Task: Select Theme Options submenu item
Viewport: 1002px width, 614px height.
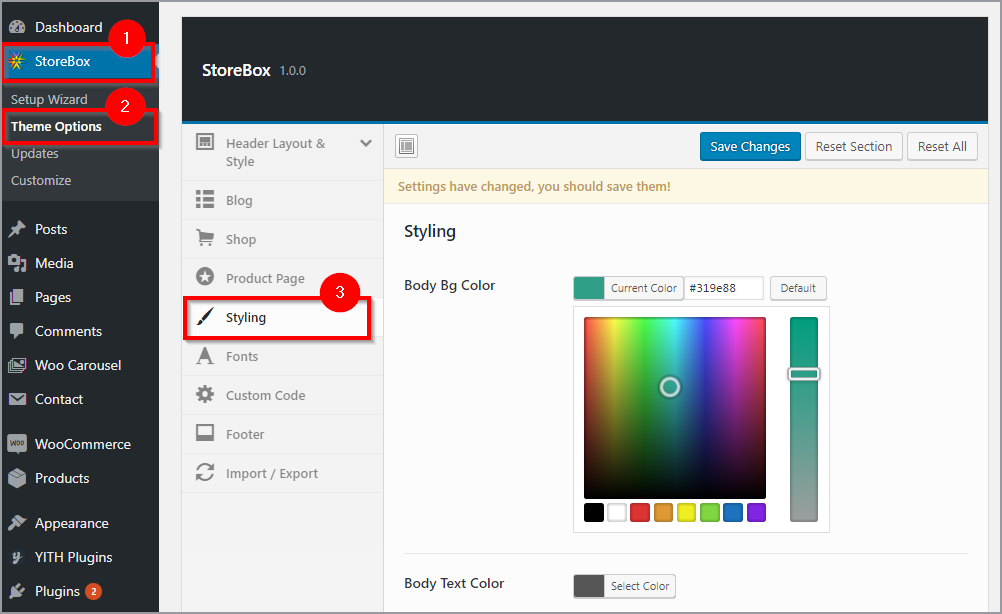Action: [x=56, y=127]
